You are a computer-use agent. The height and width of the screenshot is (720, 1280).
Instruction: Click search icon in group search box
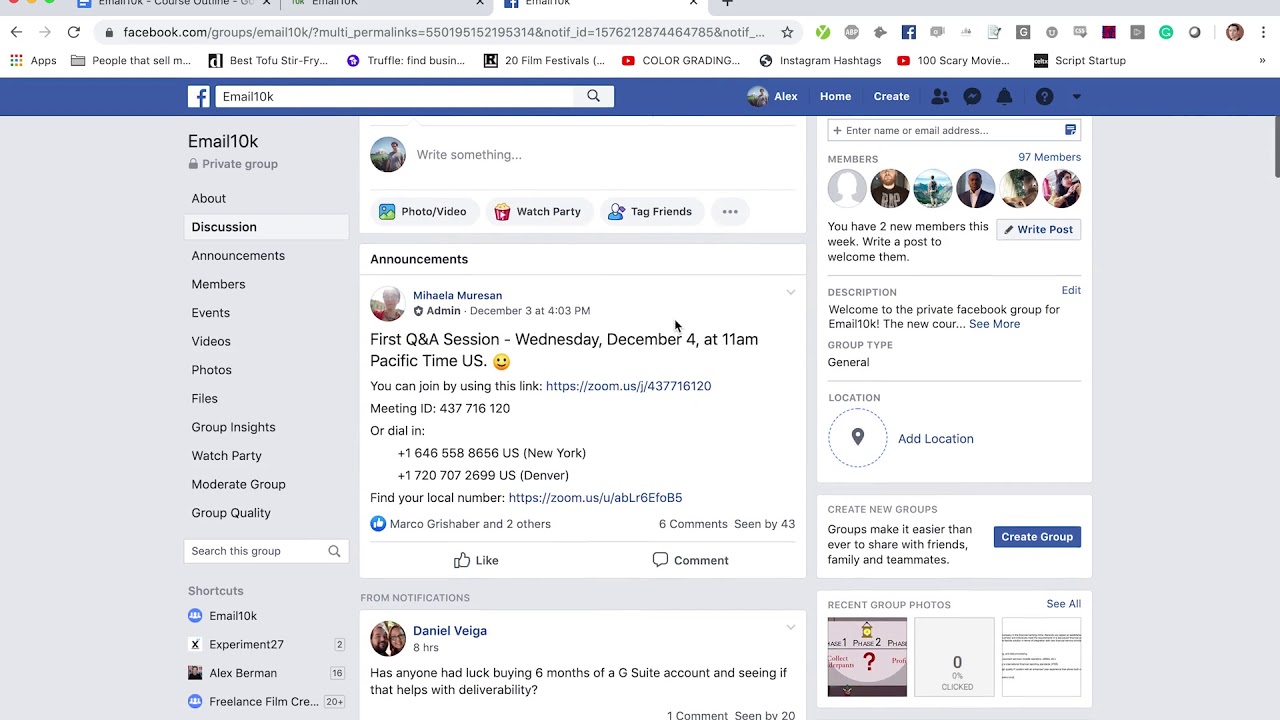point(334,551)
